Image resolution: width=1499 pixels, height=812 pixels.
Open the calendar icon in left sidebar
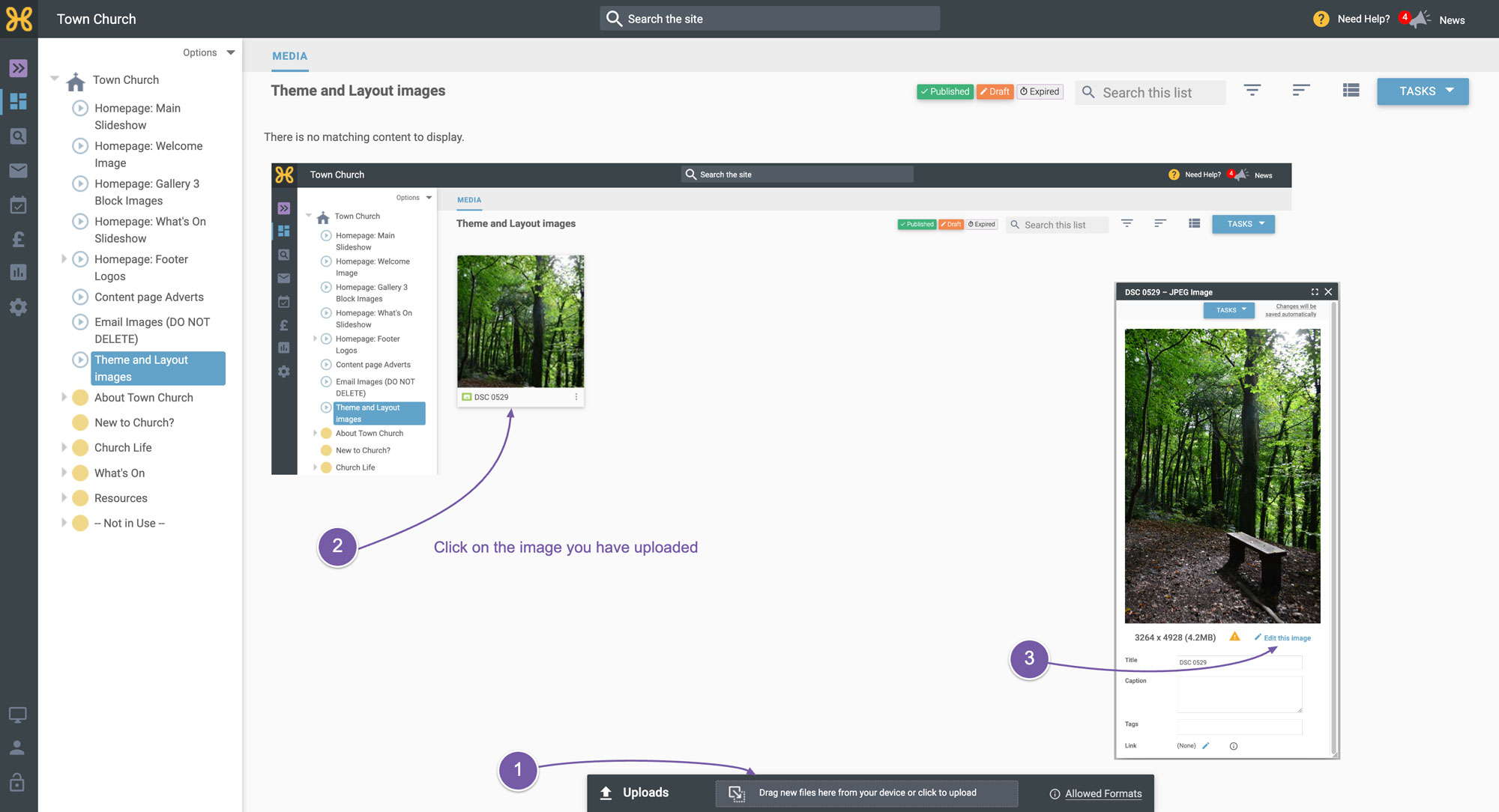(x=19, y=204)
